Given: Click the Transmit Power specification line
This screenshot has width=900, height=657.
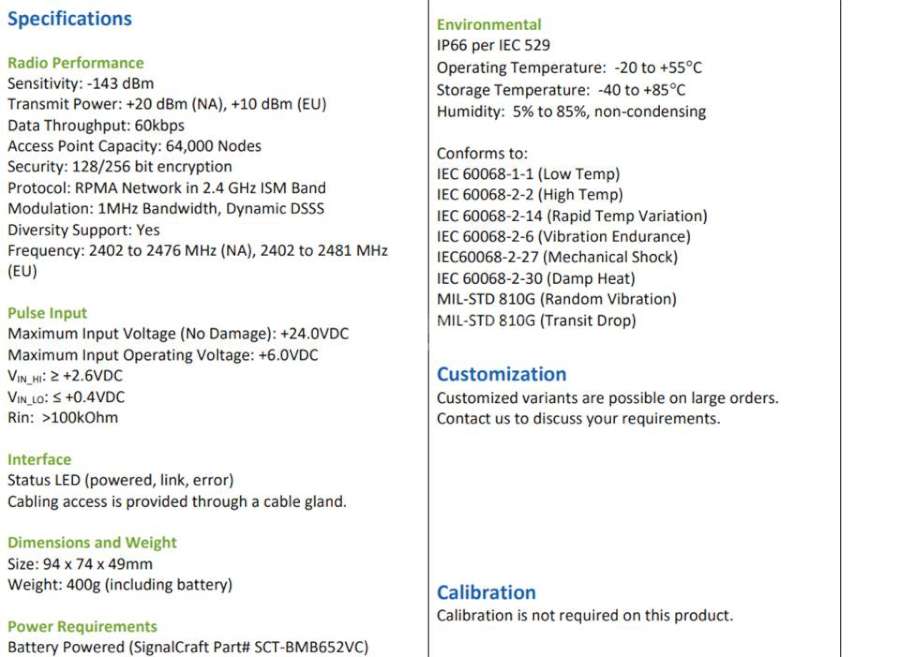Looking at the screenshot, I should pyautogui.click(x=167, y=104).
